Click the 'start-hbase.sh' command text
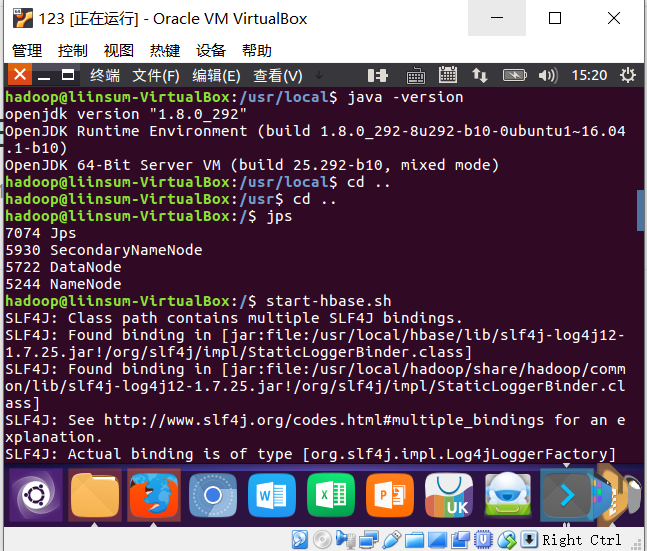Viewport: 647px width, 551px height. click(328, 301)
